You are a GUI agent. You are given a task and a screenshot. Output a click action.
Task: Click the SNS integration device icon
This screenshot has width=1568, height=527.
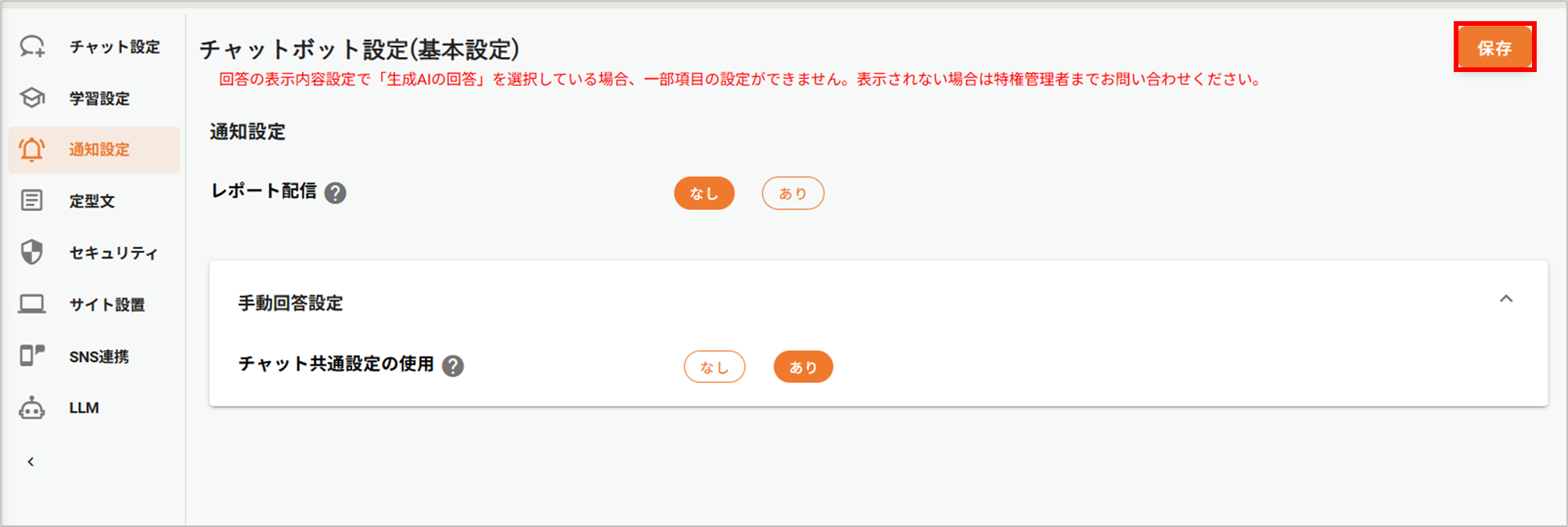pos(32,356)
